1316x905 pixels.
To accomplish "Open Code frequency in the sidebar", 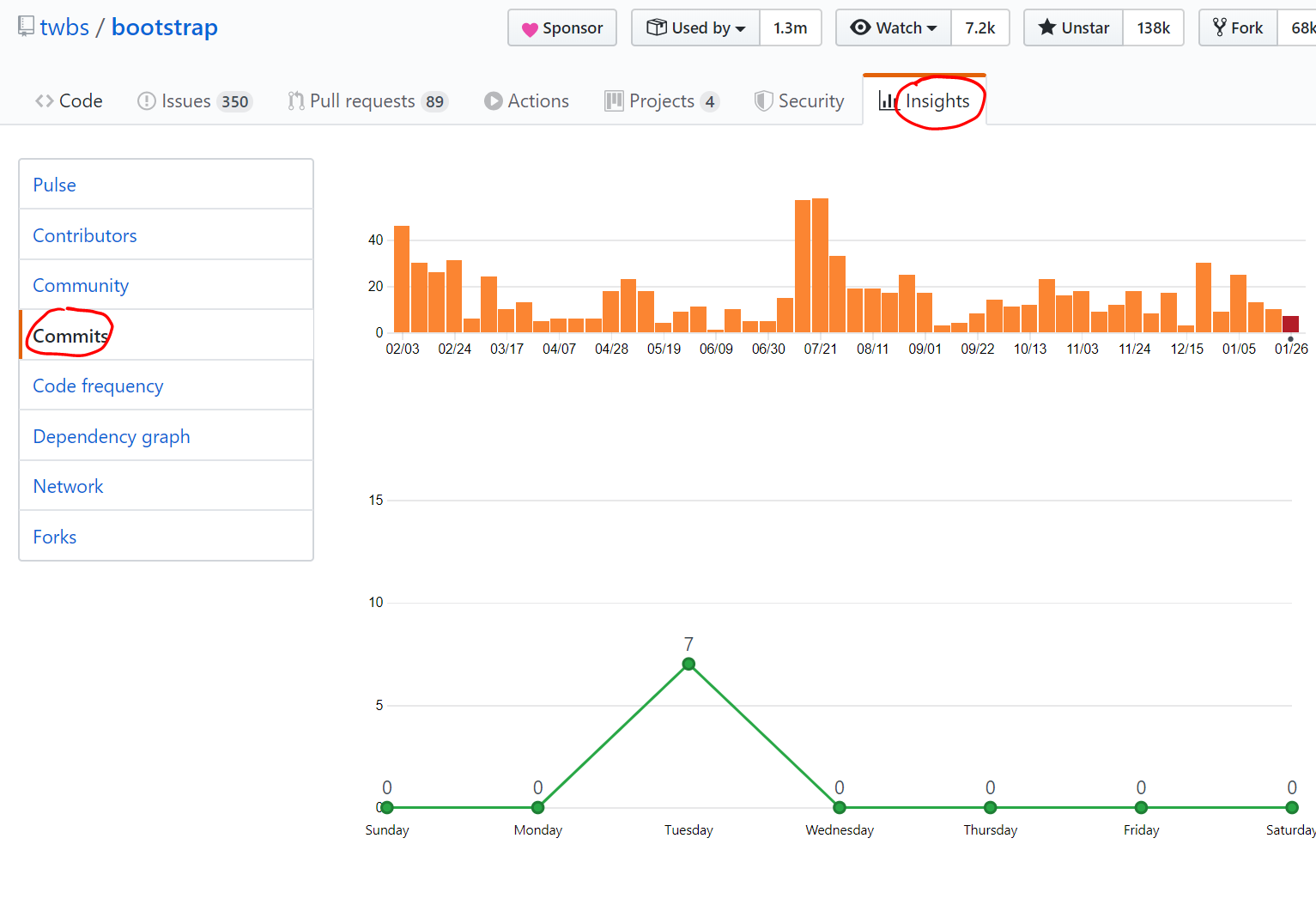I will coord(166,386).
